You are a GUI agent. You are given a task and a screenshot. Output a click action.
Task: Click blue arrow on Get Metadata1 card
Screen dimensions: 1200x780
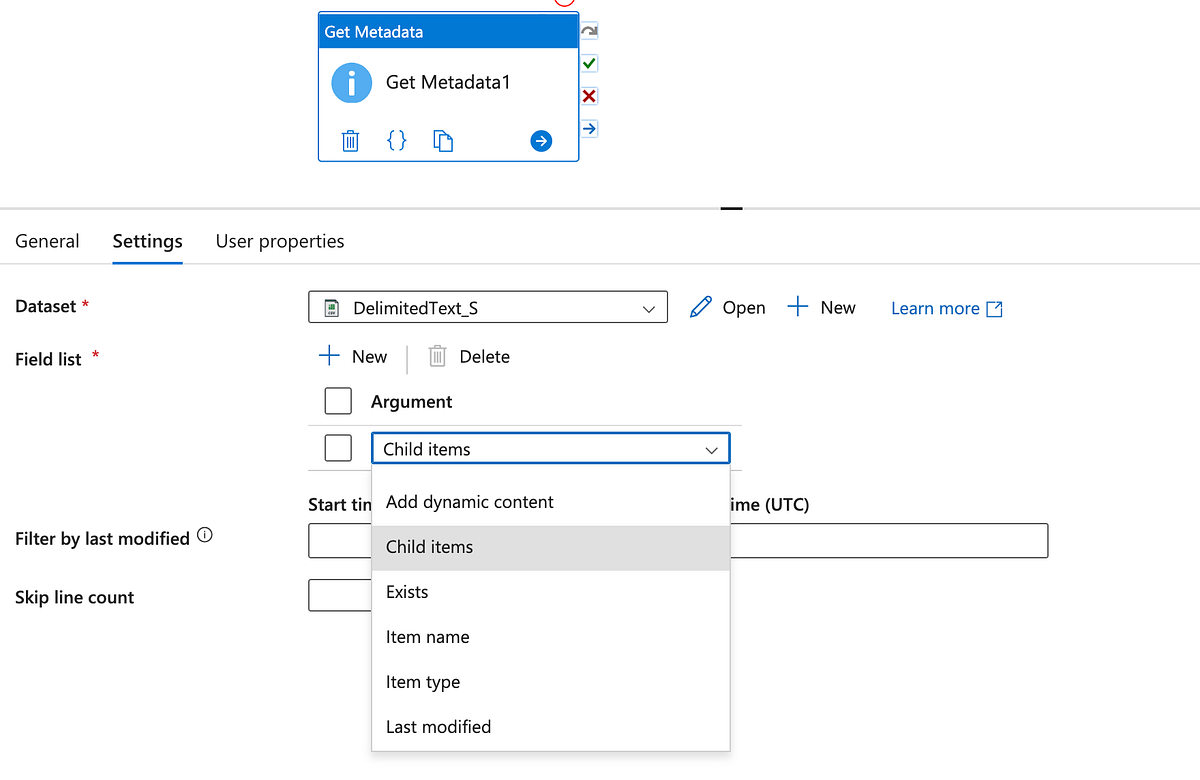click(541, 141)
